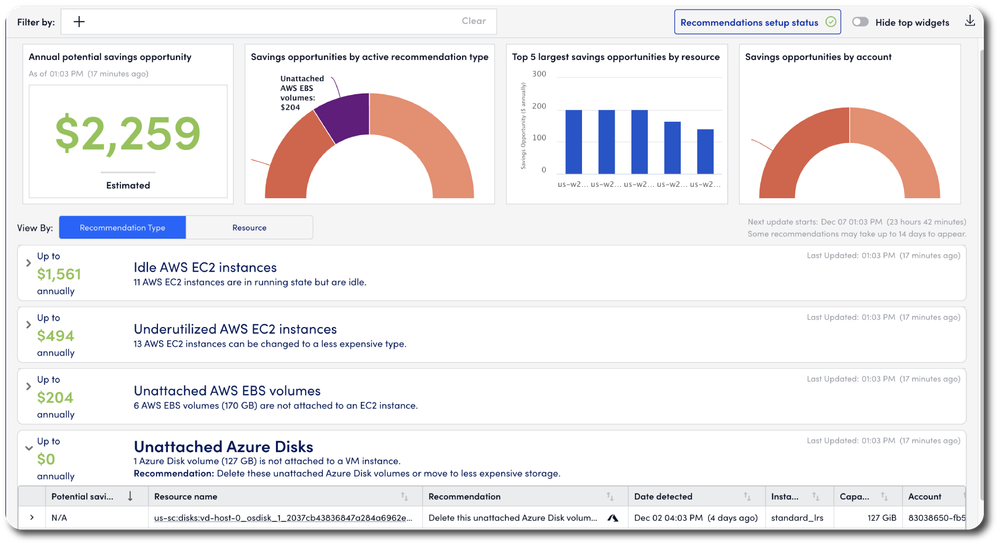Expand the Idle AWS EC2 instances section
Screen dimensions: 999x545
28,263
